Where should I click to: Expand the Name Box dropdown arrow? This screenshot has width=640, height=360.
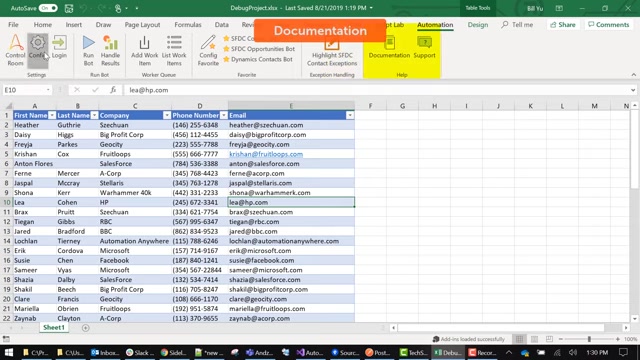[x=48, y=90]
